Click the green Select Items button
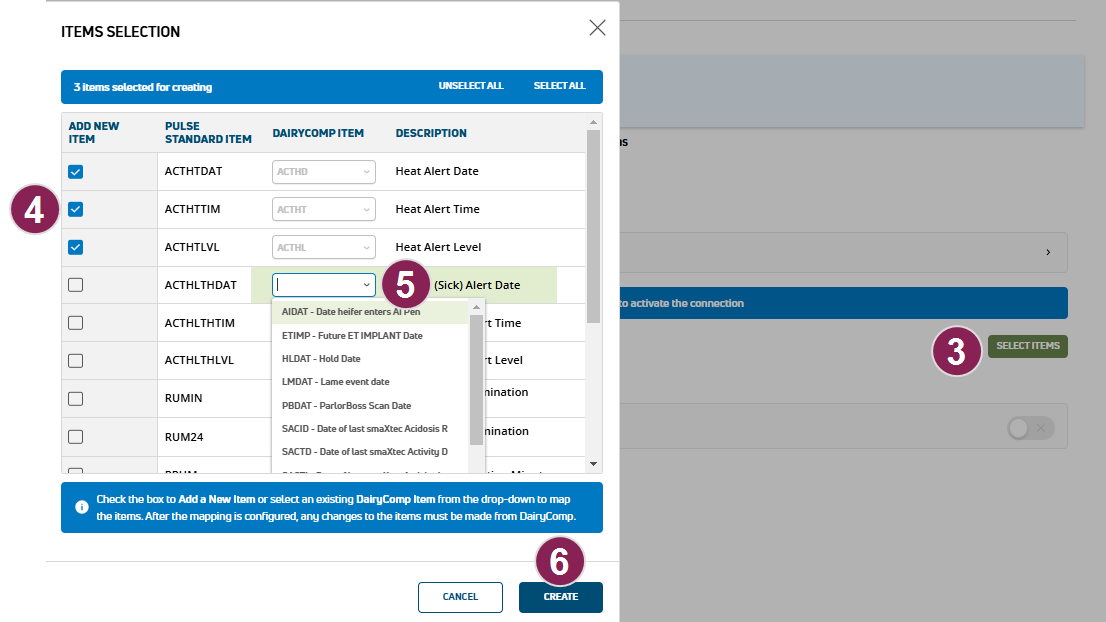Screen dimensions: 1106x622 click(x=1027, y=346)
